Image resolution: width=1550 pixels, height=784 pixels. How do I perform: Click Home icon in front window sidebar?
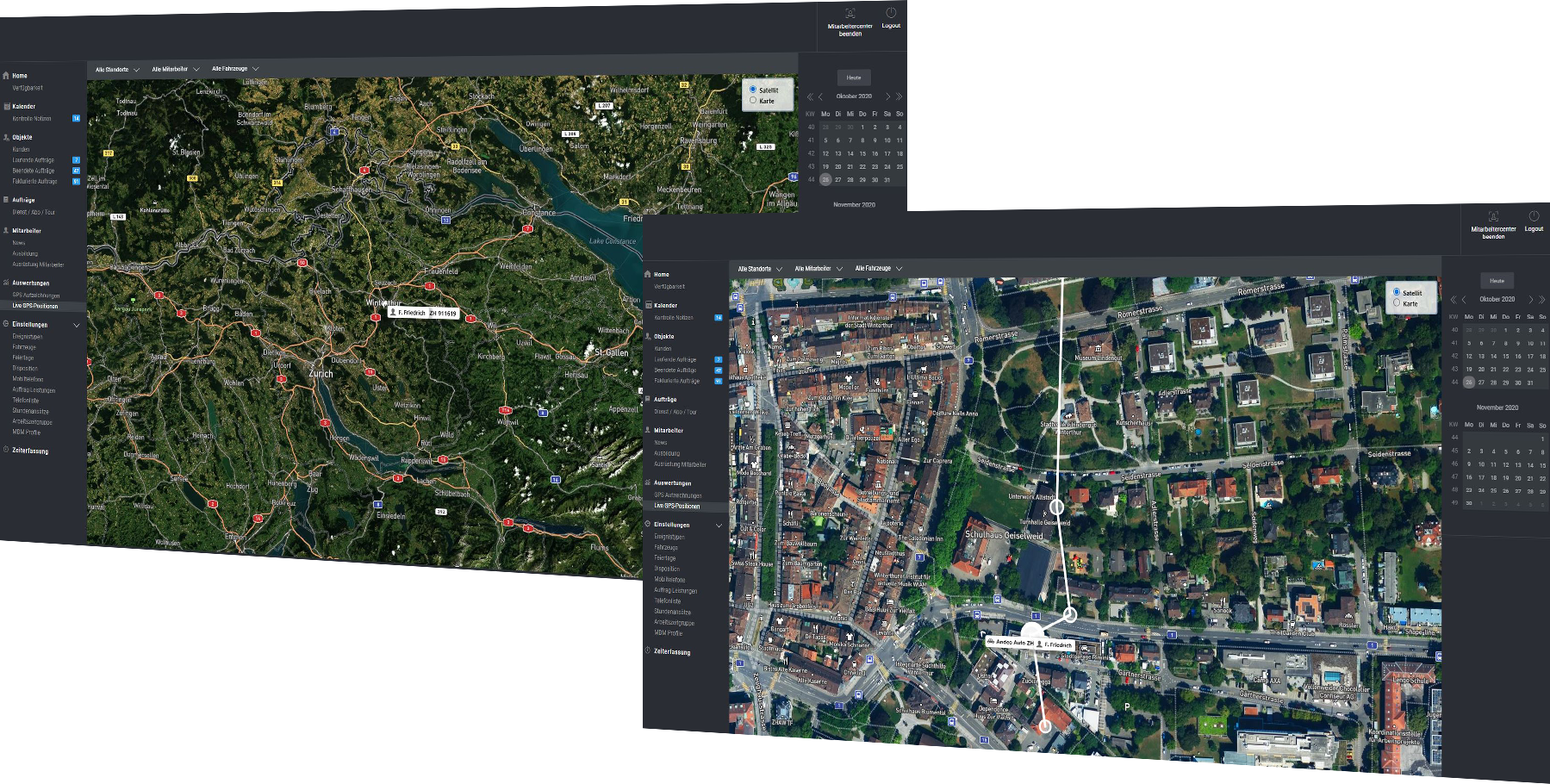click(648, 274)
